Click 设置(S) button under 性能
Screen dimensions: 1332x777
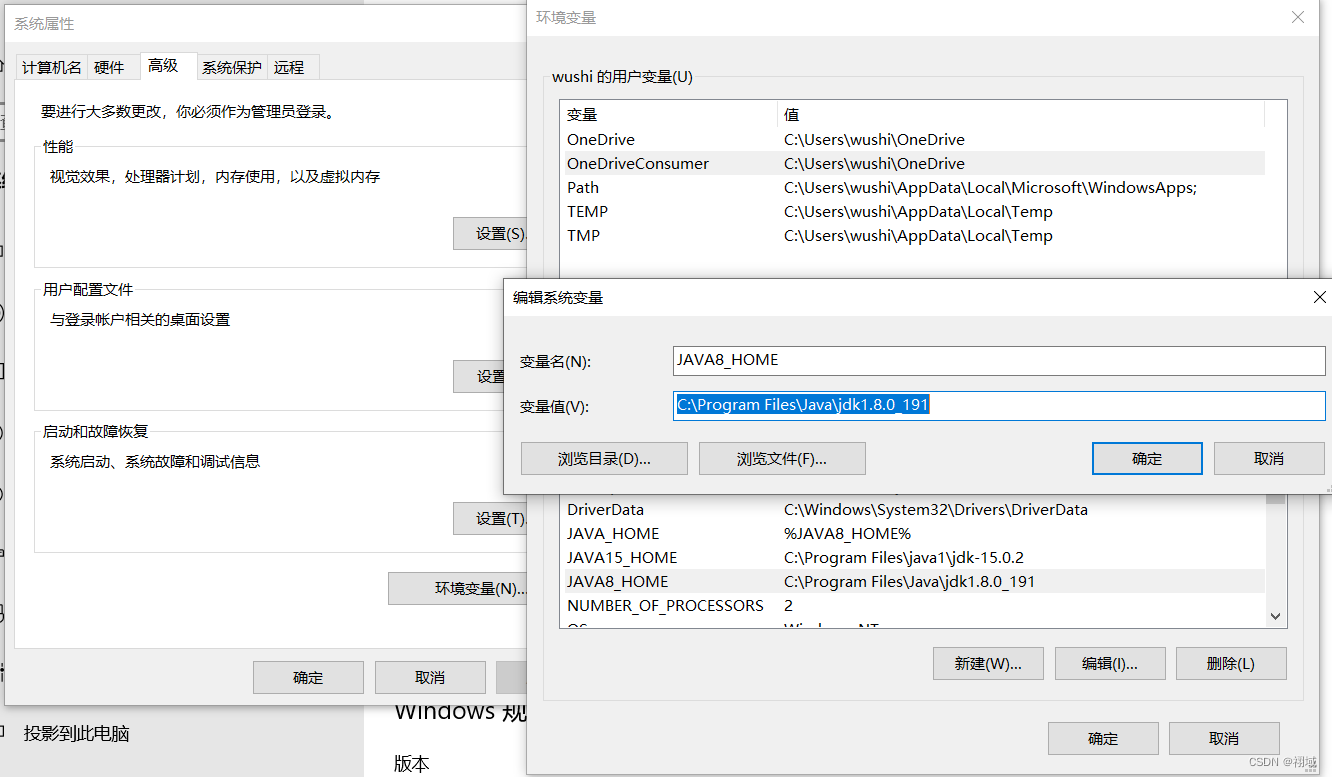pyautogui.click(x=490, y=233)
